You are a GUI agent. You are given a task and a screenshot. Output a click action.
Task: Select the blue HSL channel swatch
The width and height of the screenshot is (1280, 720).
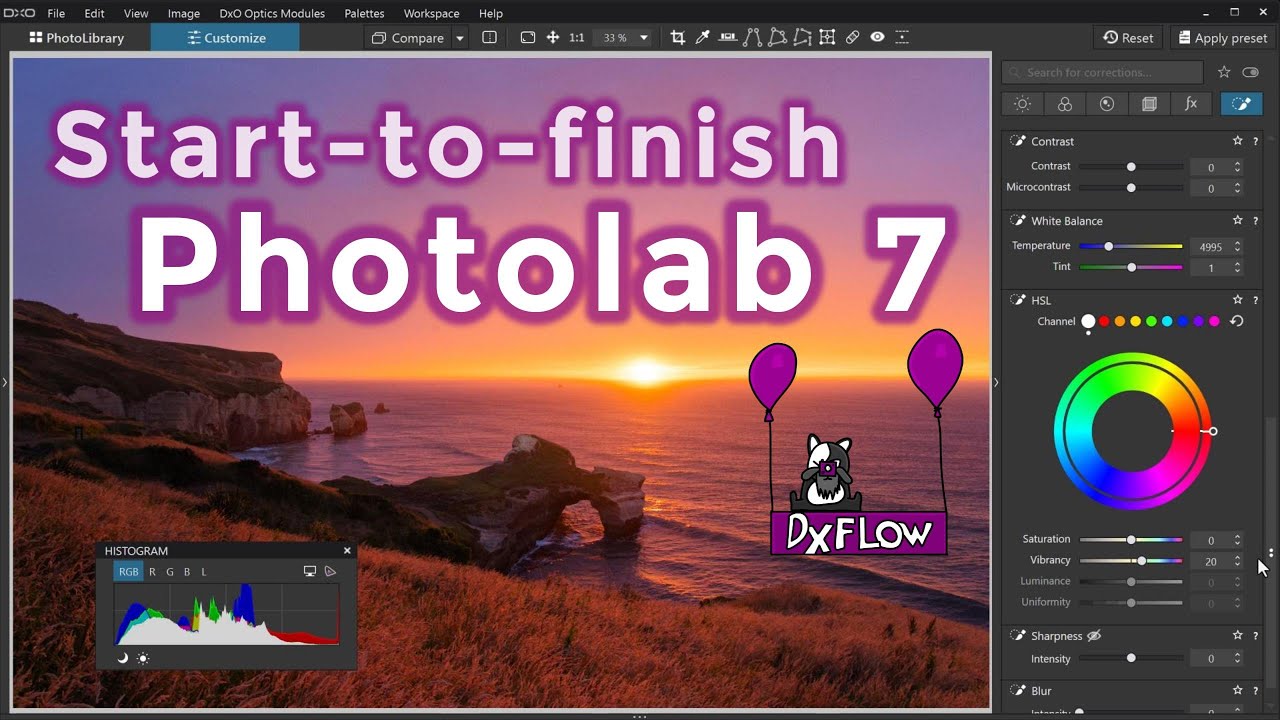pos(1182,321)
